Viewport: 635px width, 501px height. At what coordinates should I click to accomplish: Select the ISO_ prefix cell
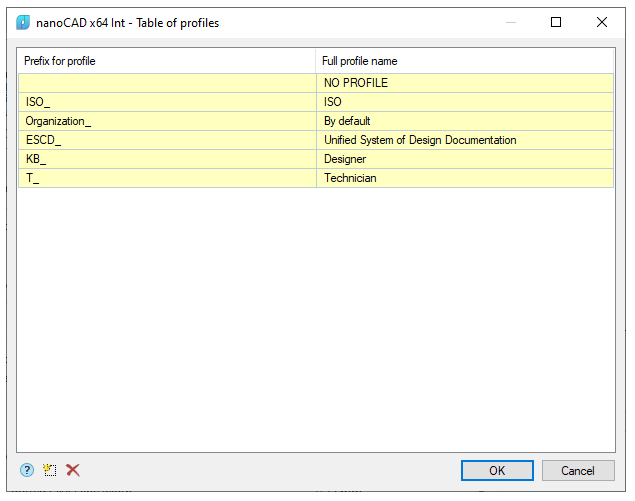[x=166, y=102]
